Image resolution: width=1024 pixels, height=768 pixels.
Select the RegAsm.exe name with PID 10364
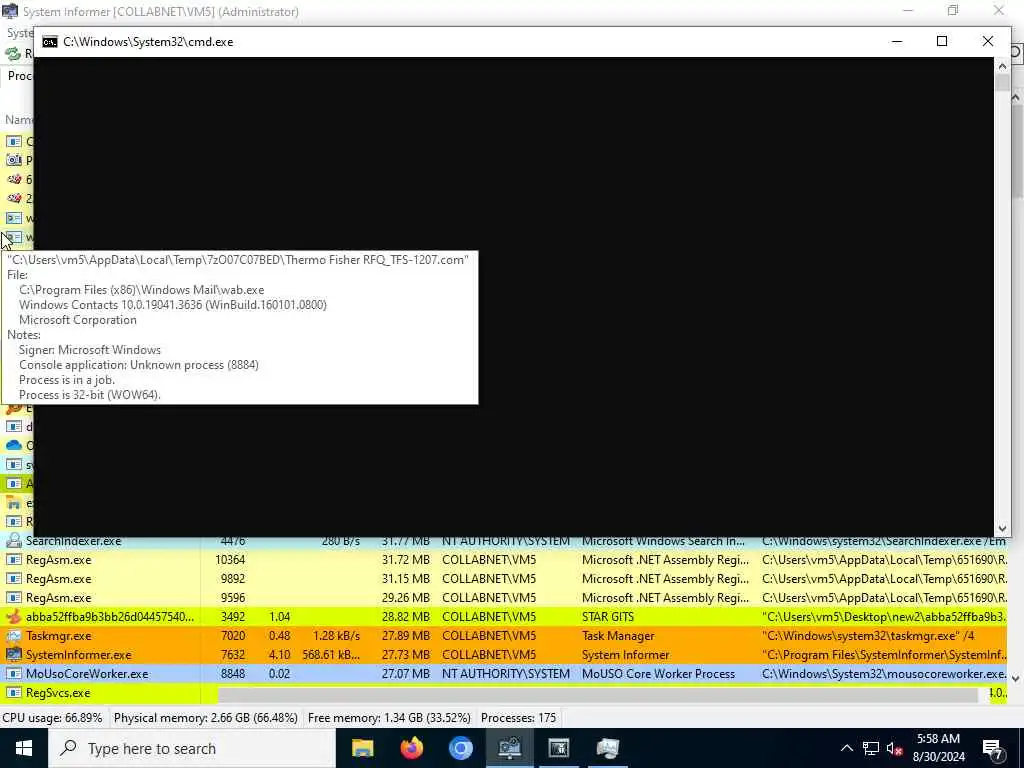click(x=58, y=560)
